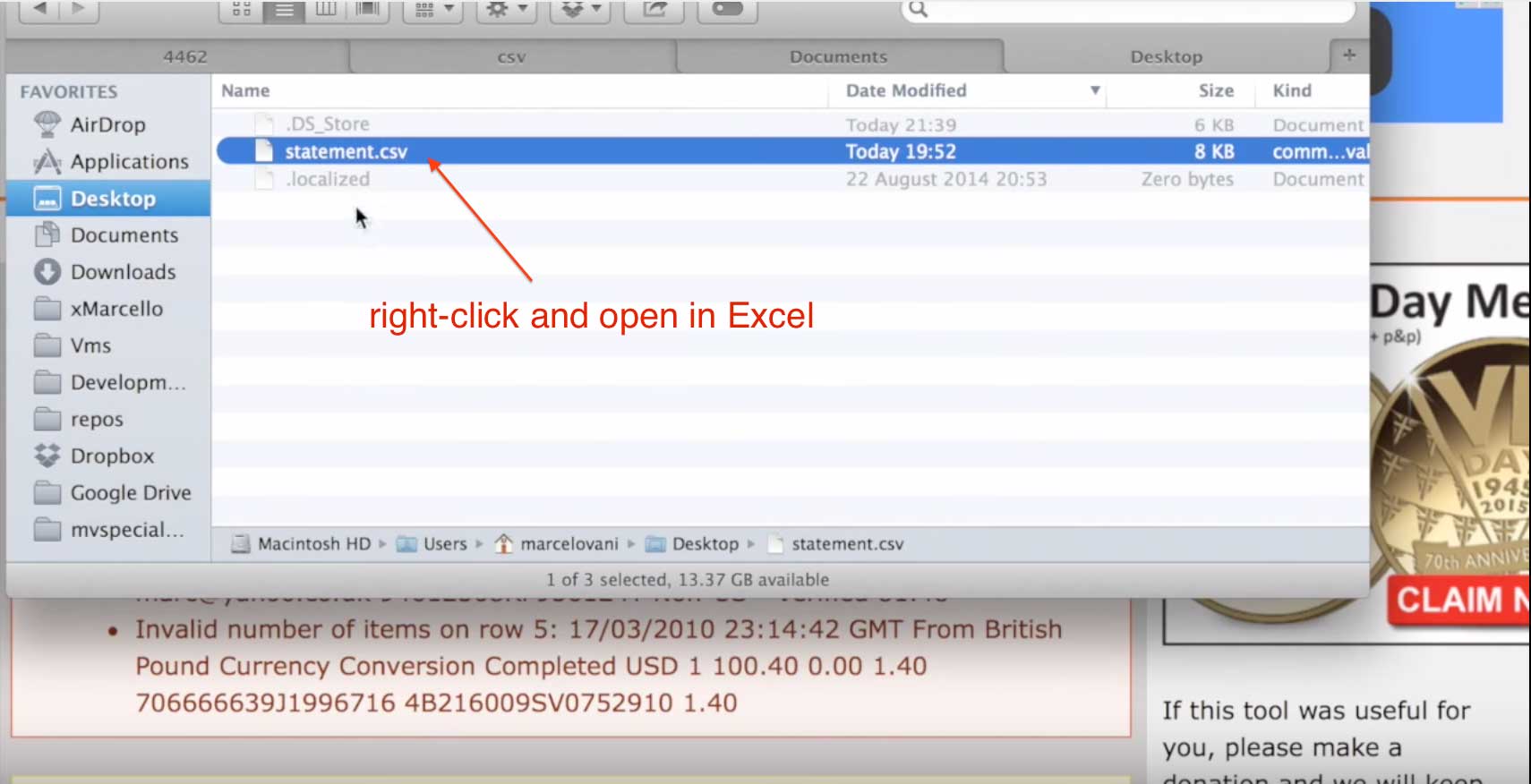Click statement.csv in the path bar
This screenshot has width=1531, height=784.
click(836, 543)
